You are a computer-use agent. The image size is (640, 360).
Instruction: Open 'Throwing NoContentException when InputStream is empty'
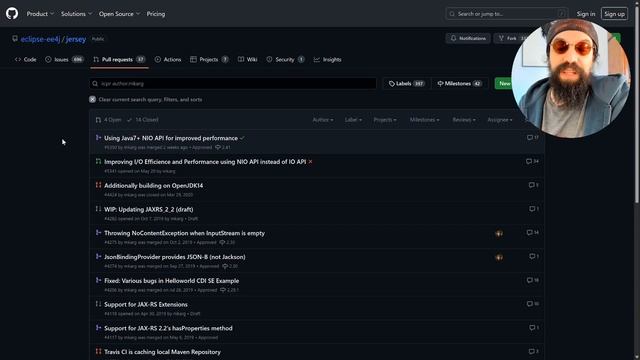pyautogui.click(x=184, y=233)
